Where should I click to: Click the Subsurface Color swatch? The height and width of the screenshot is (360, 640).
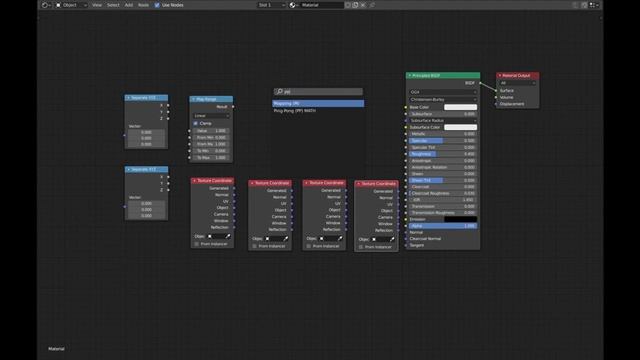click(460, 127)
